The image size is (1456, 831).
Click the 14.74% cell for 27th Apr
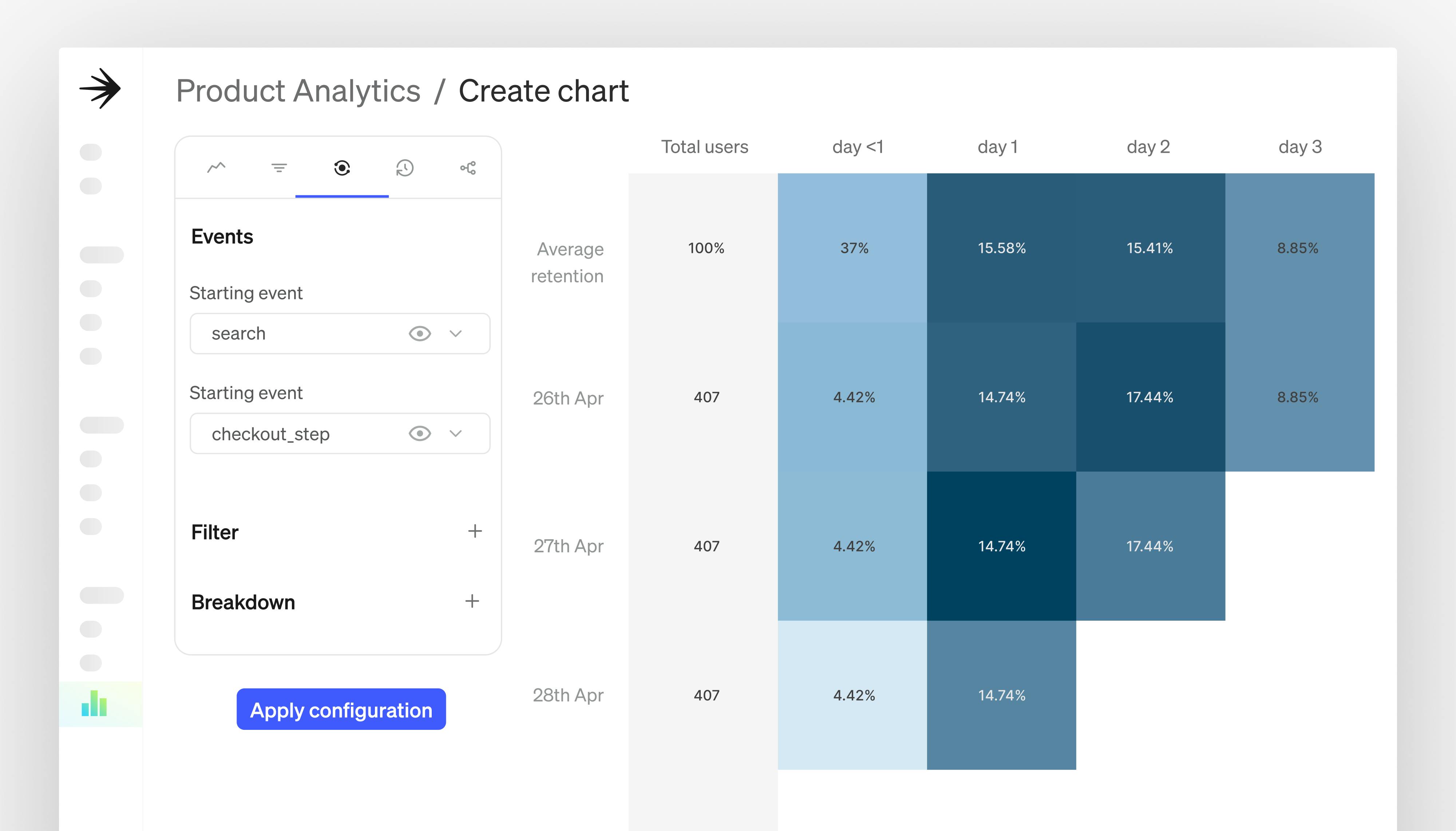pyautogui.click(x=1001, y=546)
